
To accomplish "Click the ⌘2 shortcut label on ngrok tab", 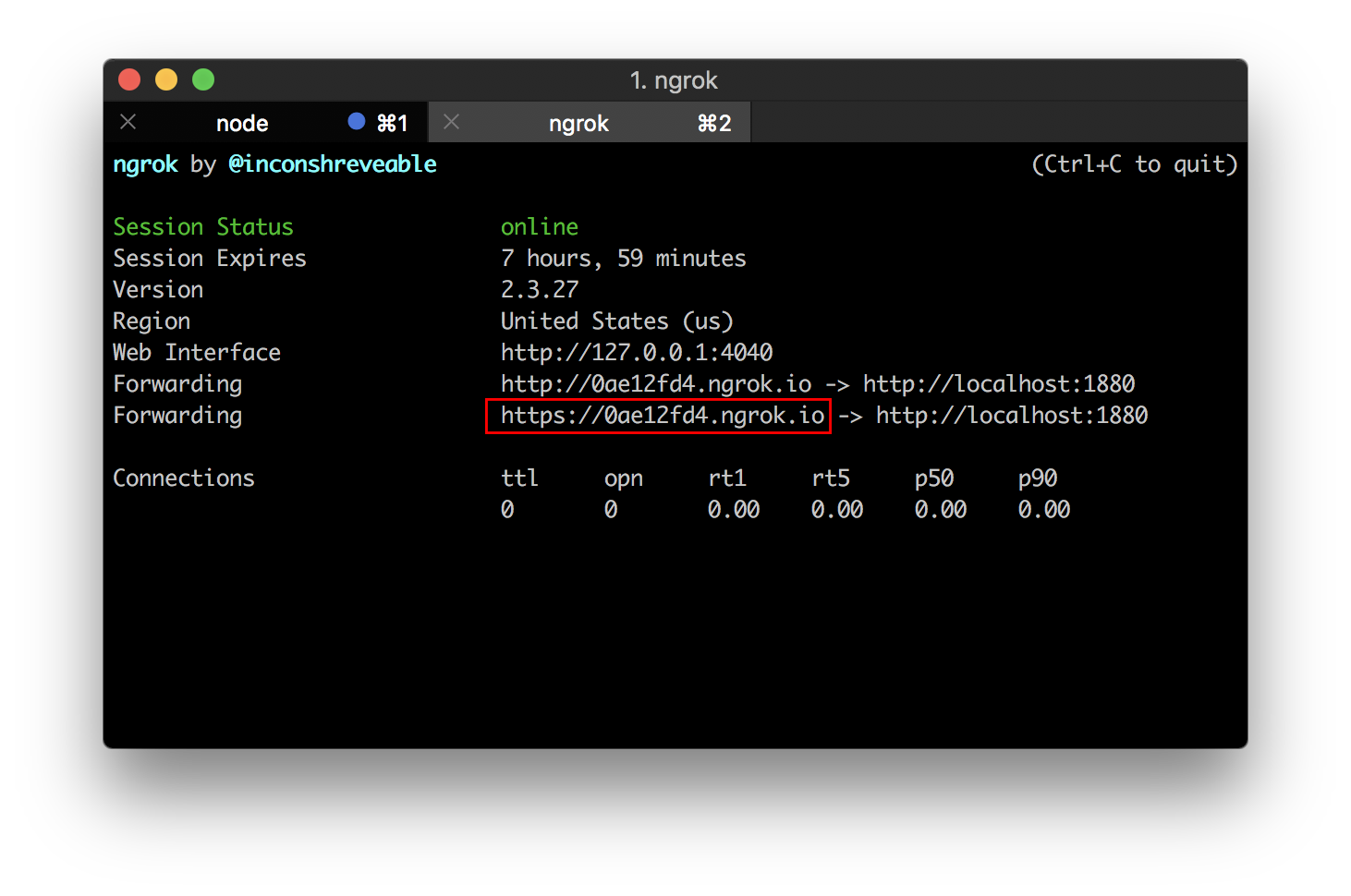I will click(x=714, y=123).
